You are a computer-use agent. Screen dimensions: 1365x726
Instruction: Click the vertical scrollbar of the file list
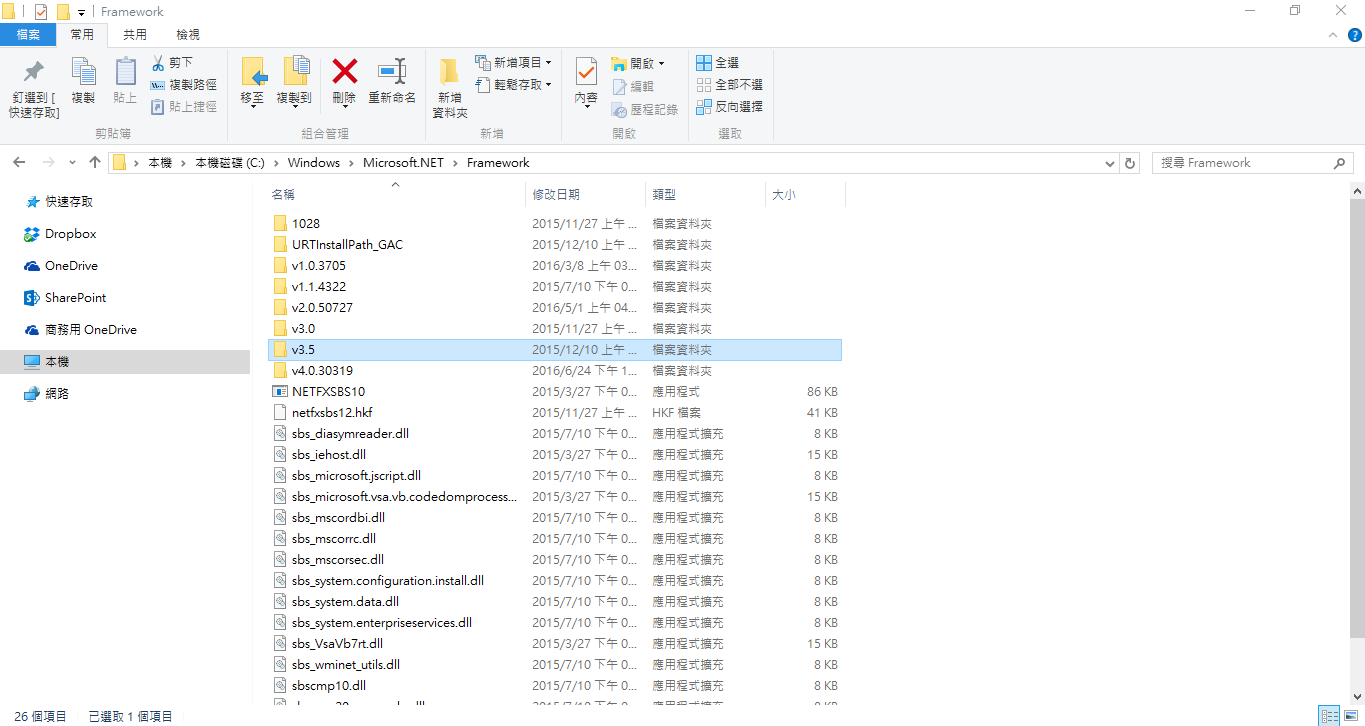coord(1356,418)
